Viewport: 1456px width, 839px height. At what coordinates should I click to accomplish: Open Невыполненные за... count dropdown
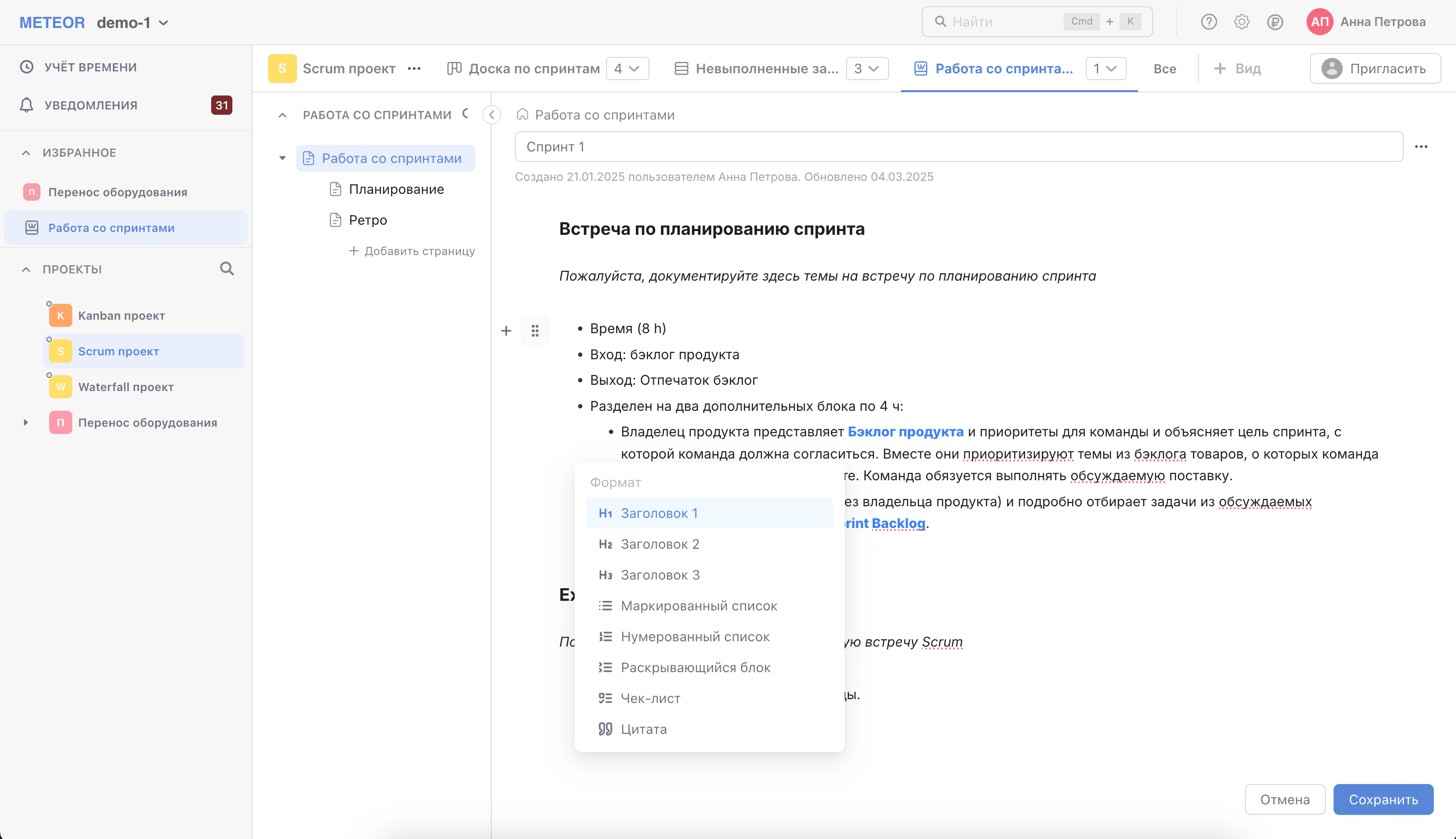(867, 68)
